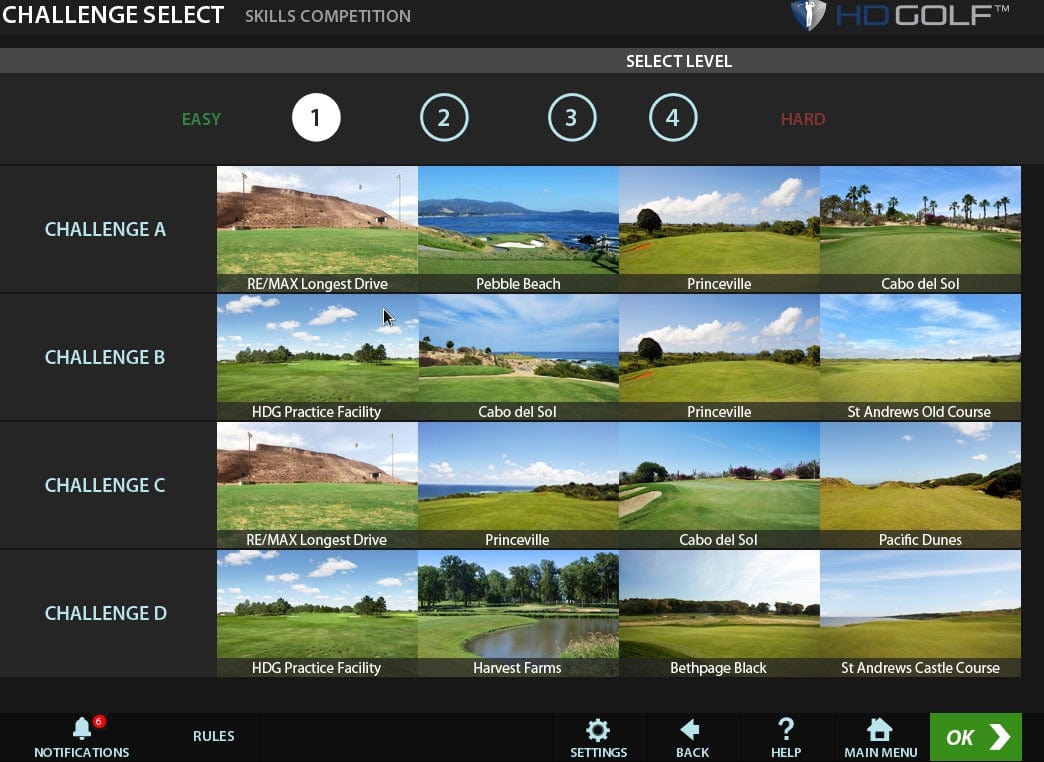Viewport: 1044px width, 762px height.
Task: Select the Bethpage Black course thumbnail
Action: (718, 612)
